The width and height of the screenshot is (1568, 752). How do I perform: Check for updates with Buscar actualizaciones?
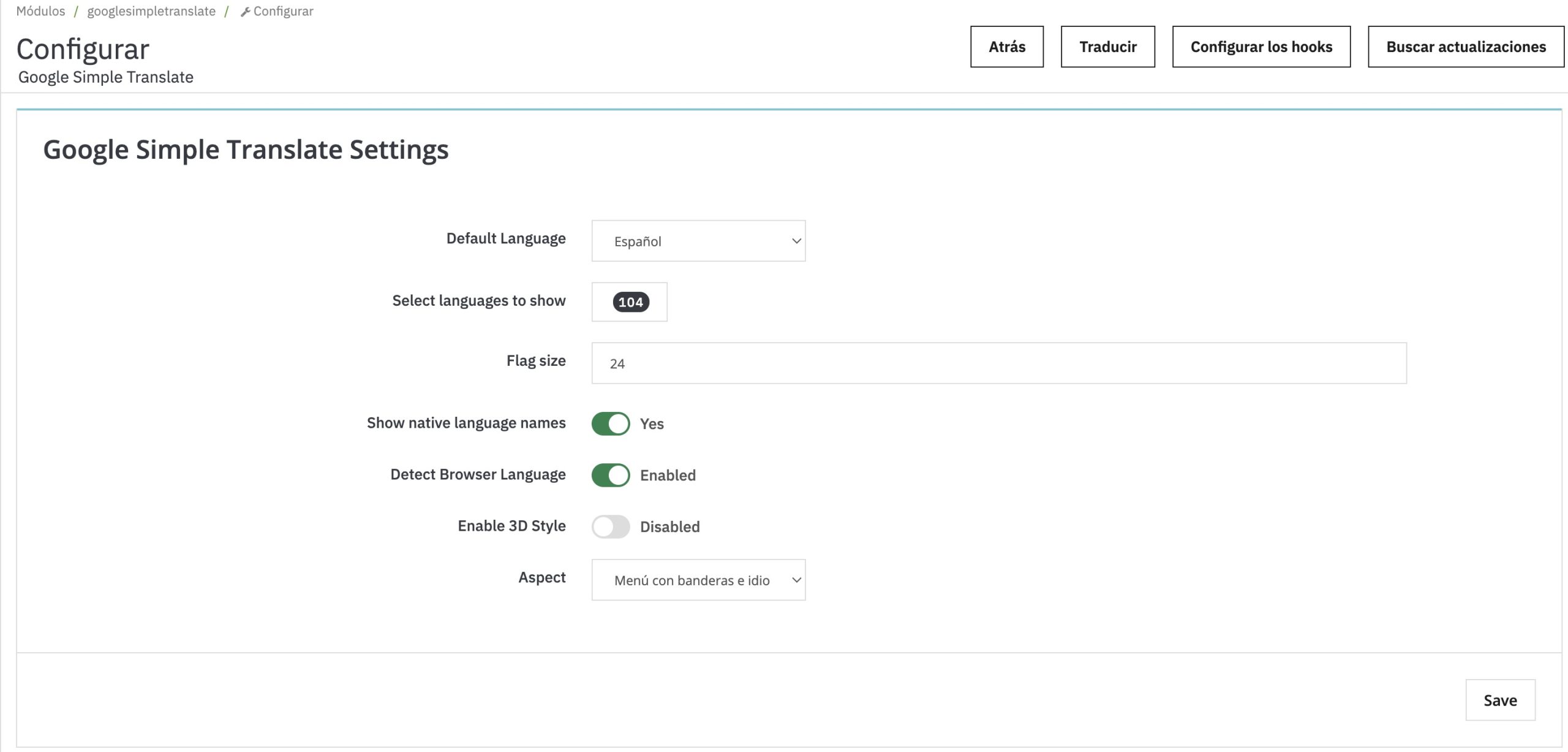click(x=1466, y=47)
